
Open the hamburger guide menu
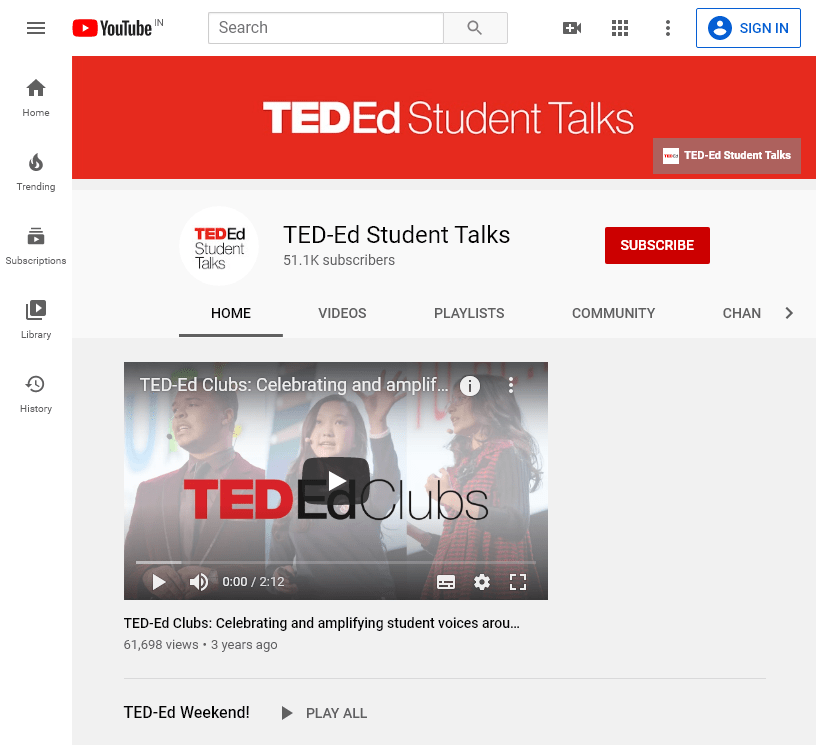tap(36, 28)
